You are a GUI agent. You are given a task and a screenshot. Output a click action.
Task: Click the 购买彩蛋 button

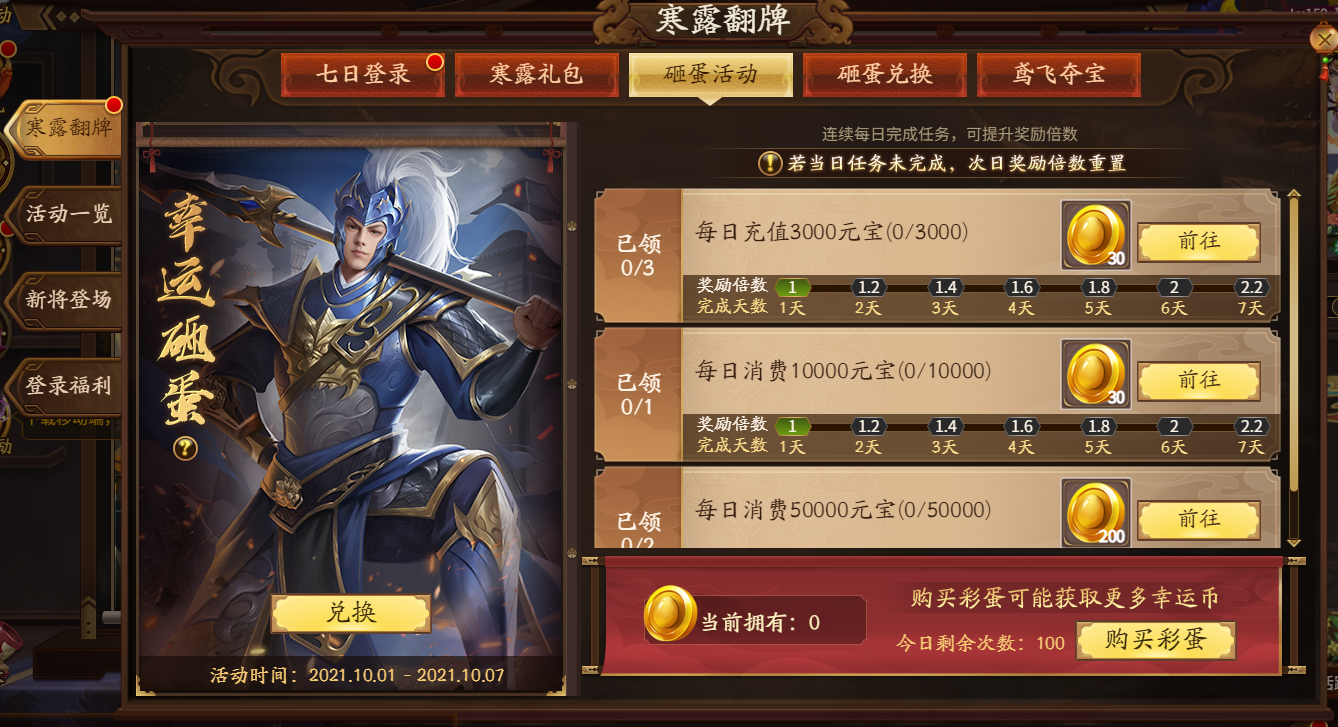1156,641
